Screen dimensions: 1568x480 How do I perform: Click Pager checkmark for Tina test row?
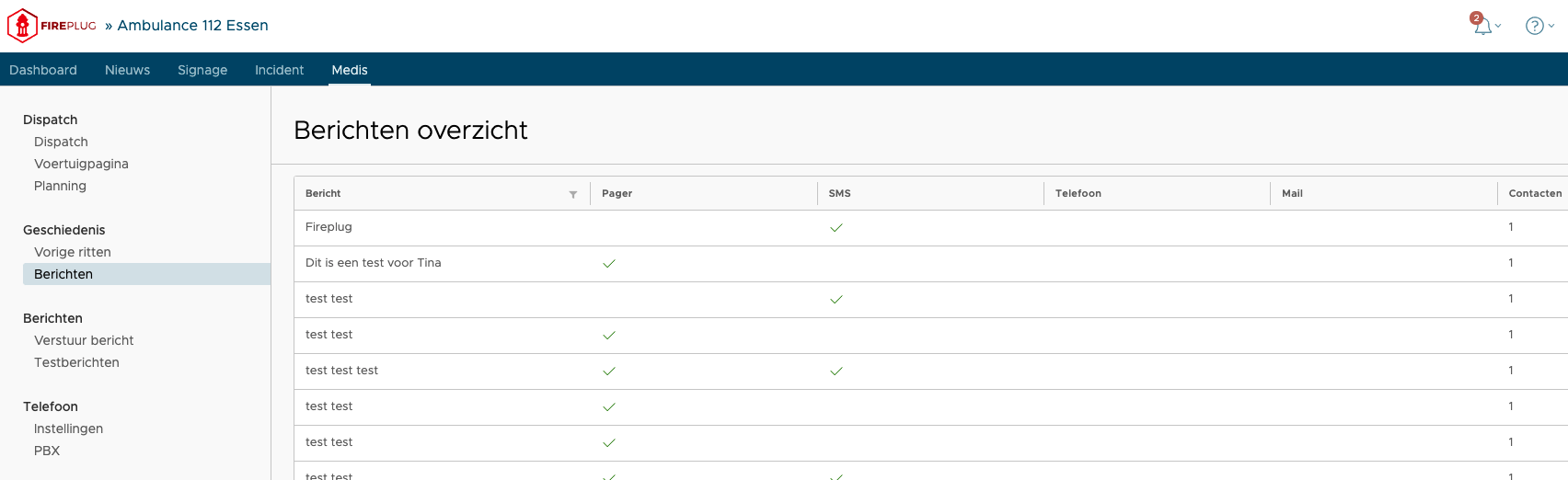(x=608, y=263)
